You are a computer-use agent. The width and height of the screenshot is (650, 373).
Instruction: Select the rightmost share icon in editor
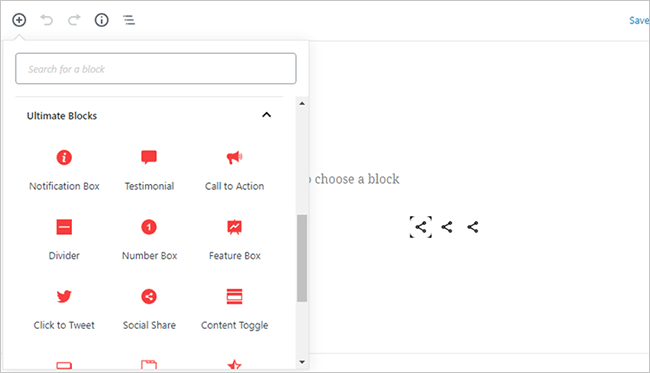(473, 227)
